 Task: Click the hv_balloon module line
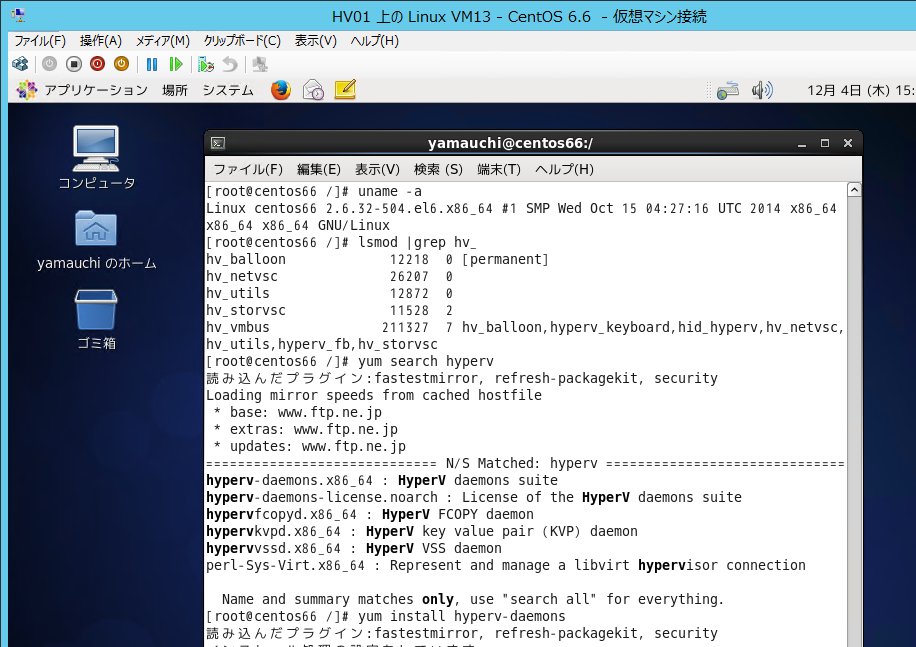[x=377, y=259]
